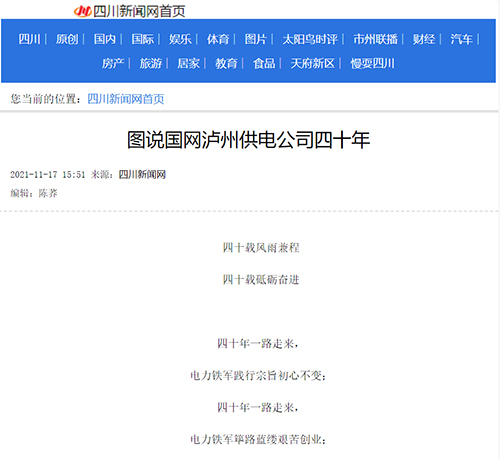The width and height of the screenshot is (500, 459).
Task: Open 太阳鸟时评 column
Action: pyautogui.click(x=310, y=39)
